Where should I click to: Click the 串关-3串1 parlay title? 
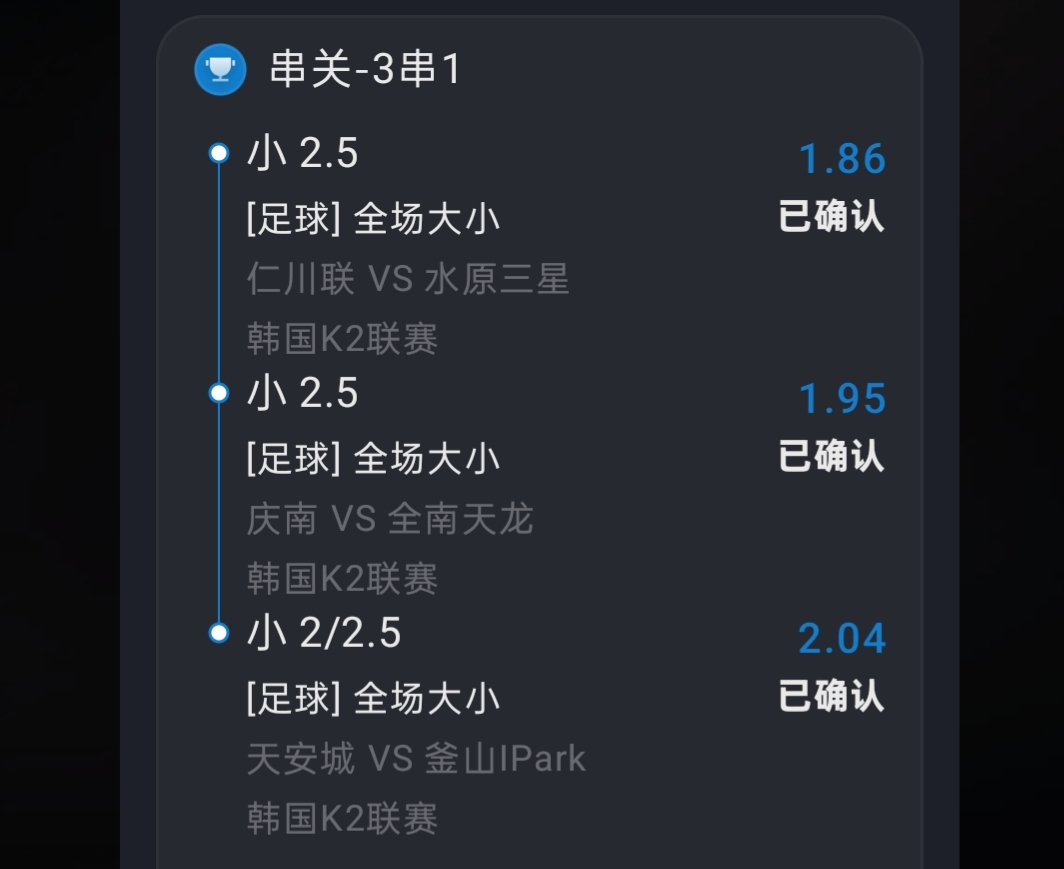365,70
